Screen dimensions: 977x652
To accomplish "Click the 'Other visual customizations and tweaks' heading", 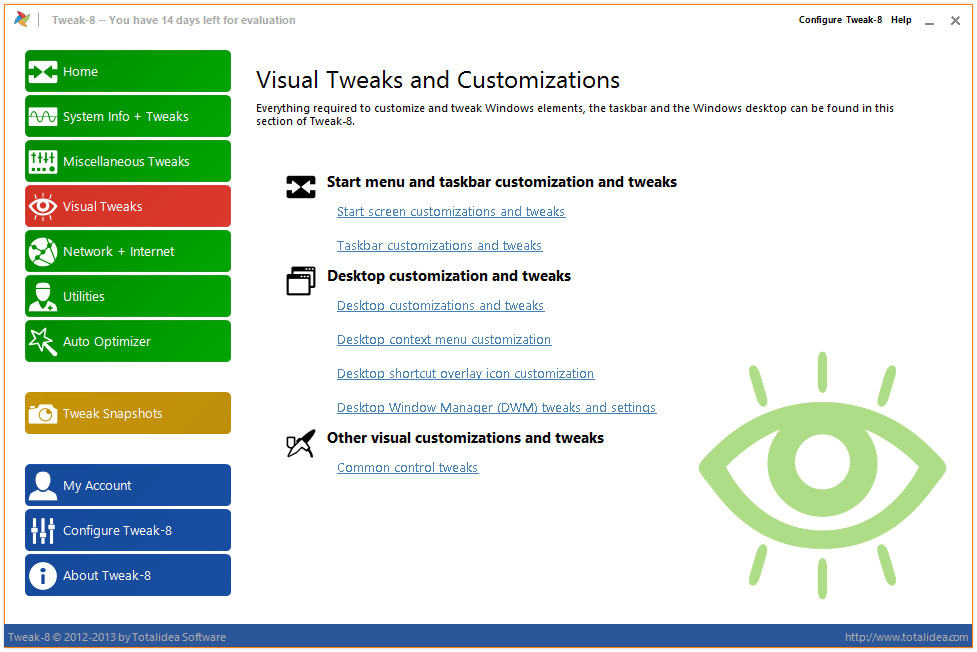I will 465,438.
